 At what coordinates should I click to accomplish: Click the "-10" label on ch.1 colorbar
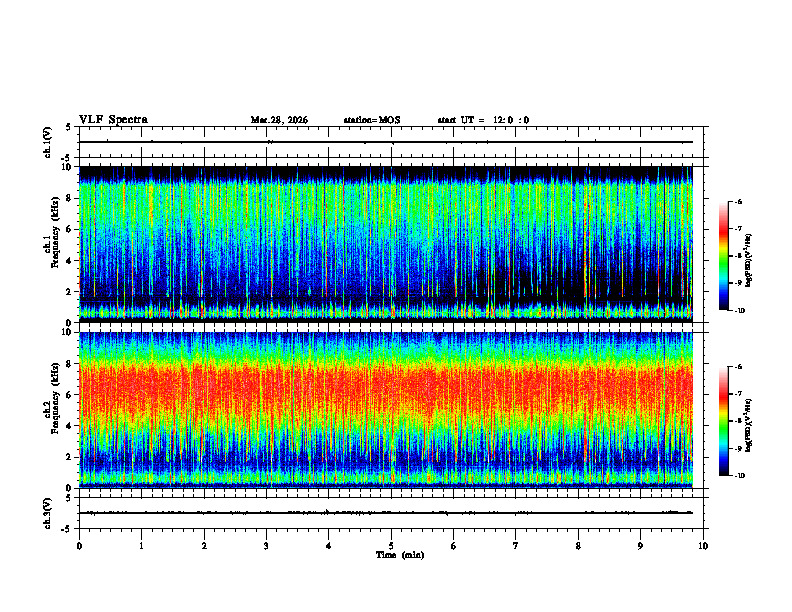pyautogui.click(x=740, y=311)
